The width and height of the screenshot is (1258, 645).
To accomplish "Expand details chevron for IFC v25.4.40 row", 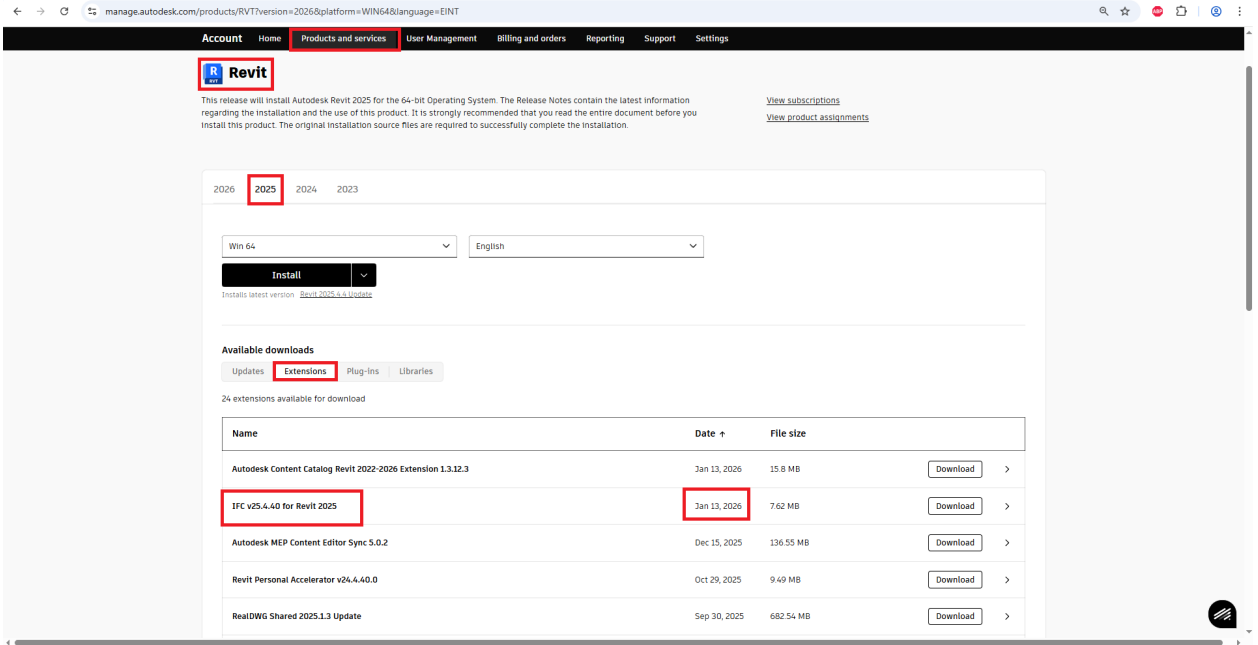I will coord(1007,506).
